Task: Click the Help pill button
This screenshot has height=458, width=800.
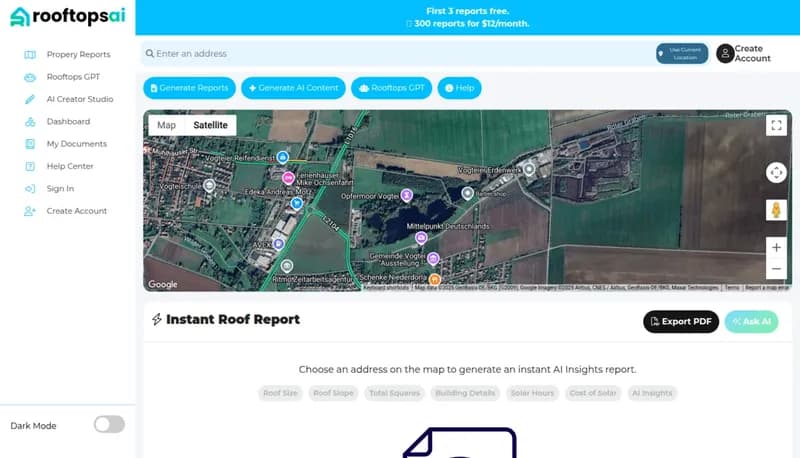Action: tap(459, 88)
